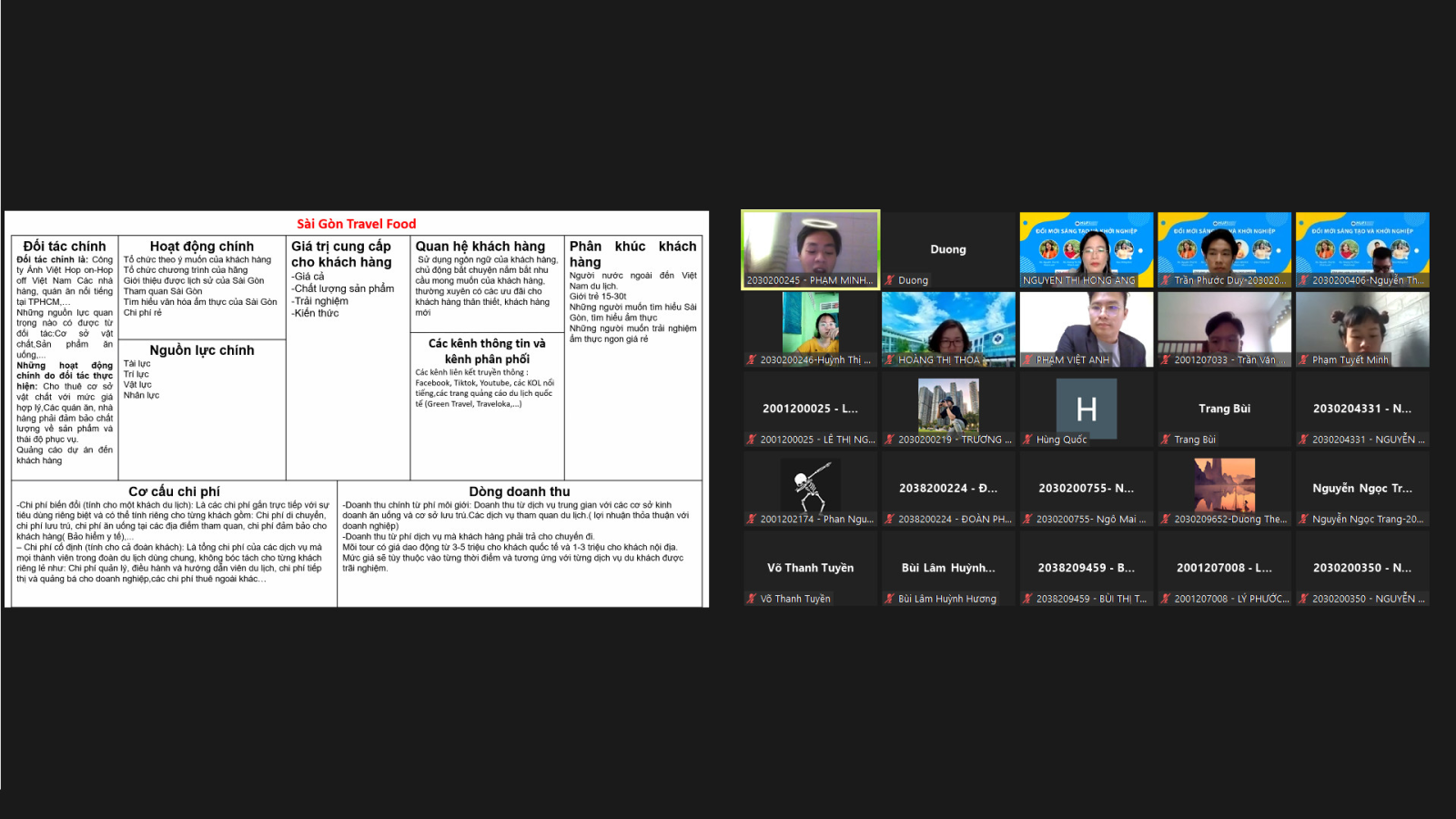The width and height of the screenshot is (1456, 819).
Task: Click muted mic icon for 2001200025 - LÊ THỊ NG
Action: pyautogui.click(x=752, y=440)
